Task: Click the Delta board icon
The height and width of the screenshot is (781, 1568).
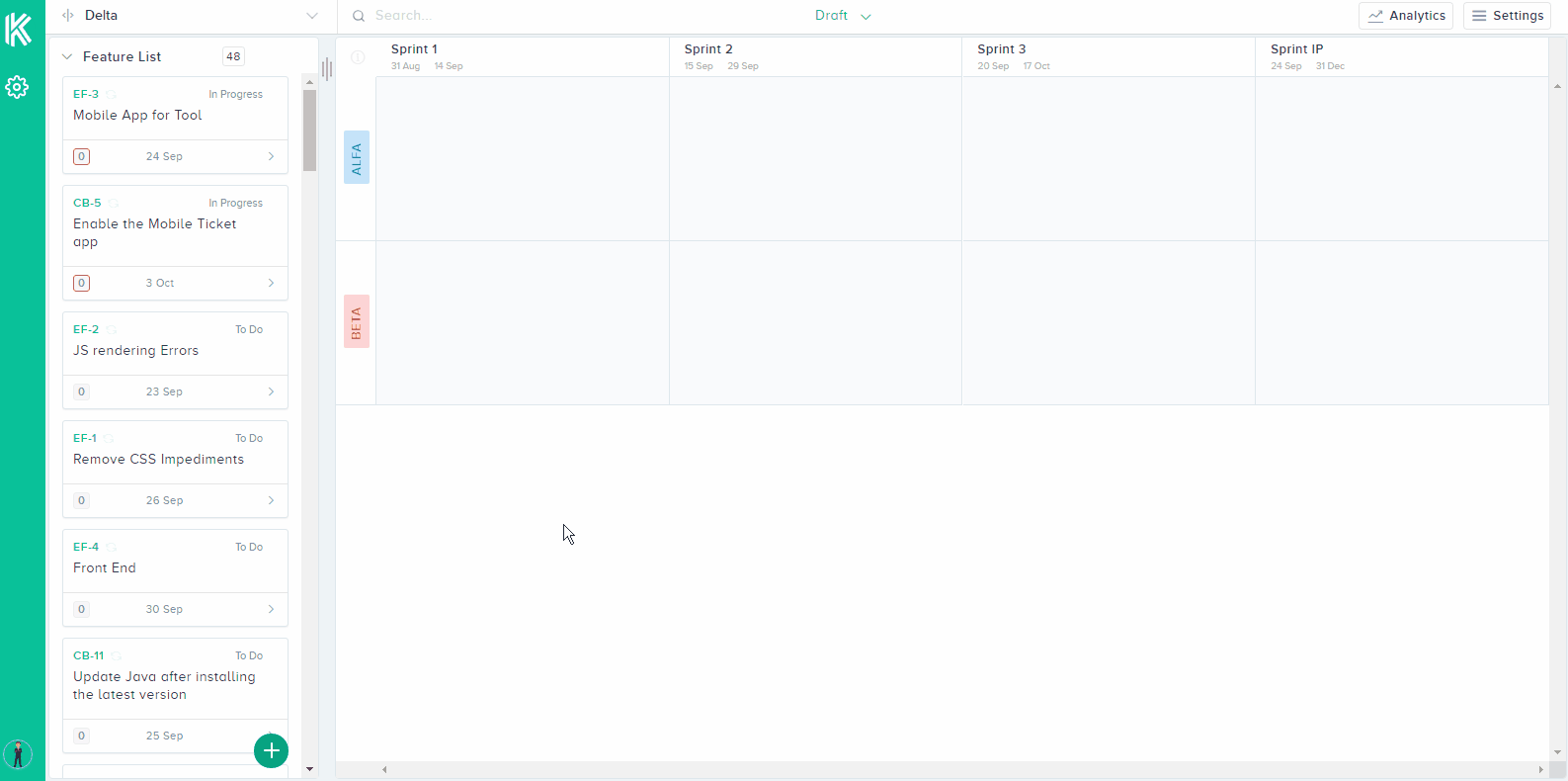Action: [68, 16]
